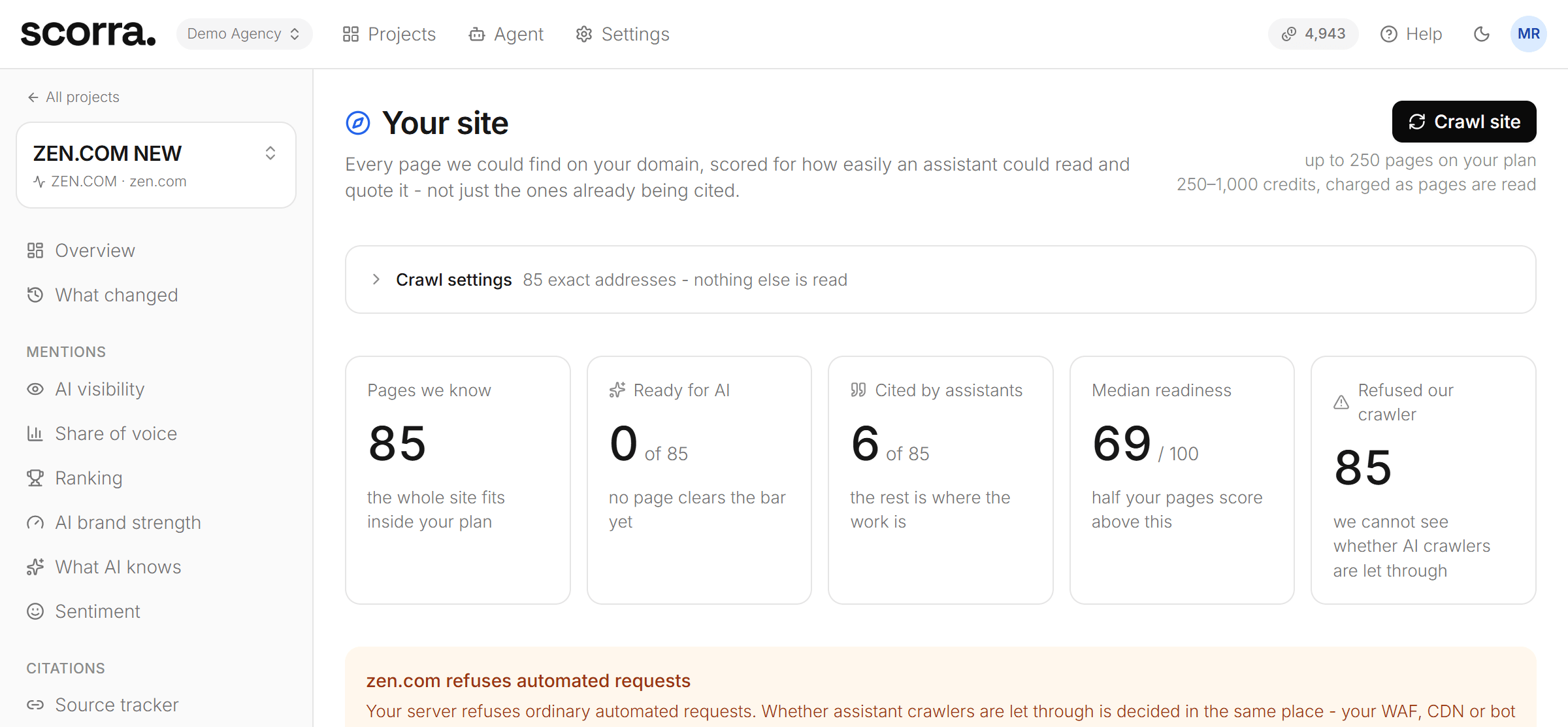Click the Crawl settings label

coord(454,280)
